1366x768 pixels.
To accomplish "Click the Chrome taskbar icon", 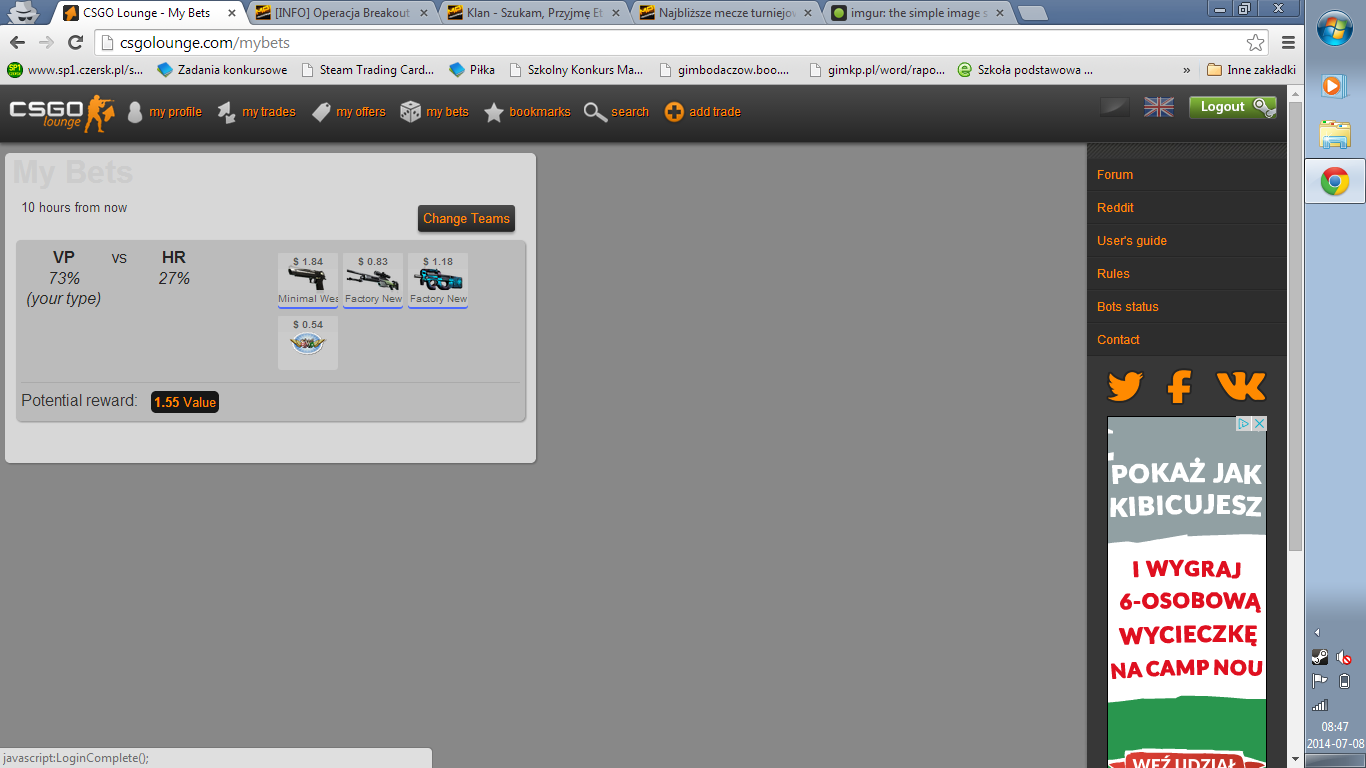I will click(1335, 182).
